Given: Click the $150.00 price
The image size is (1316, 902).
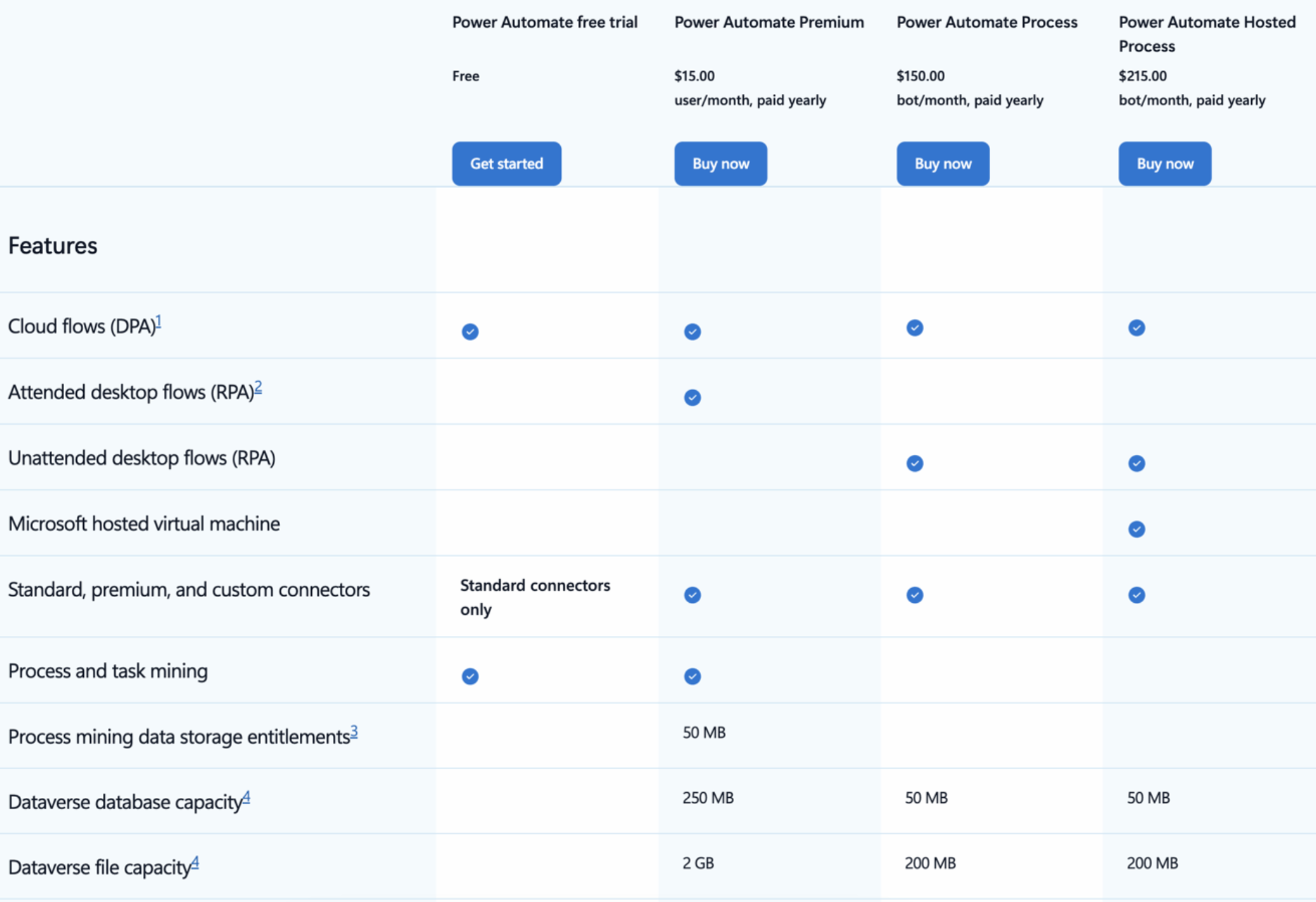Looking at the screenshot, I should click(x=920, y=76).
